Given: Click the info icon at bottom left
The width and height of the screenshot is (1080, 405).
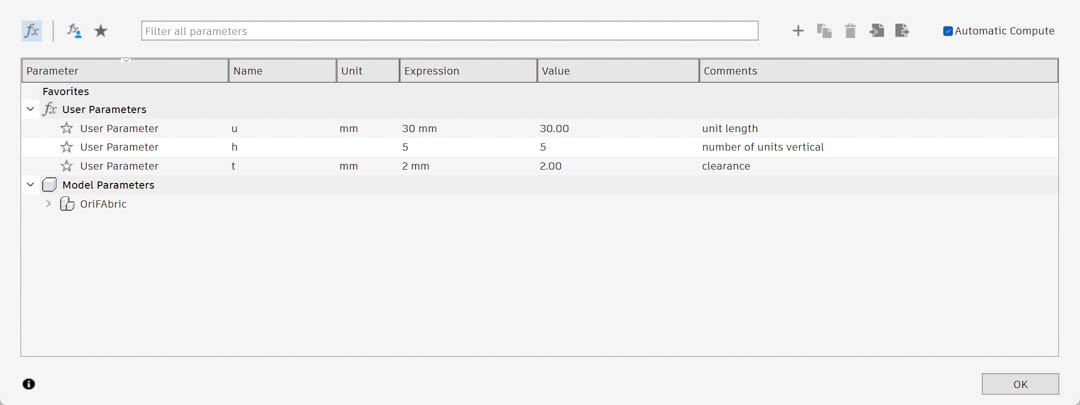Looking at the screenshot, I should (x=29, y=384).
